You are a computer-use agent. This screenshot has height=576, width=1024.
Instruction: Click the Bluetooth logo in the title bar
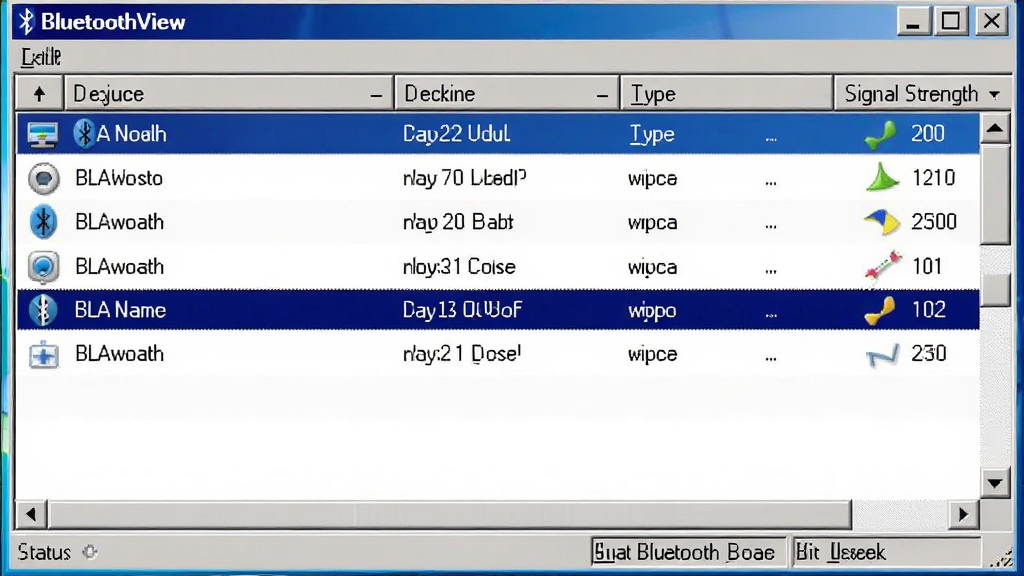(x=26, y=22)
